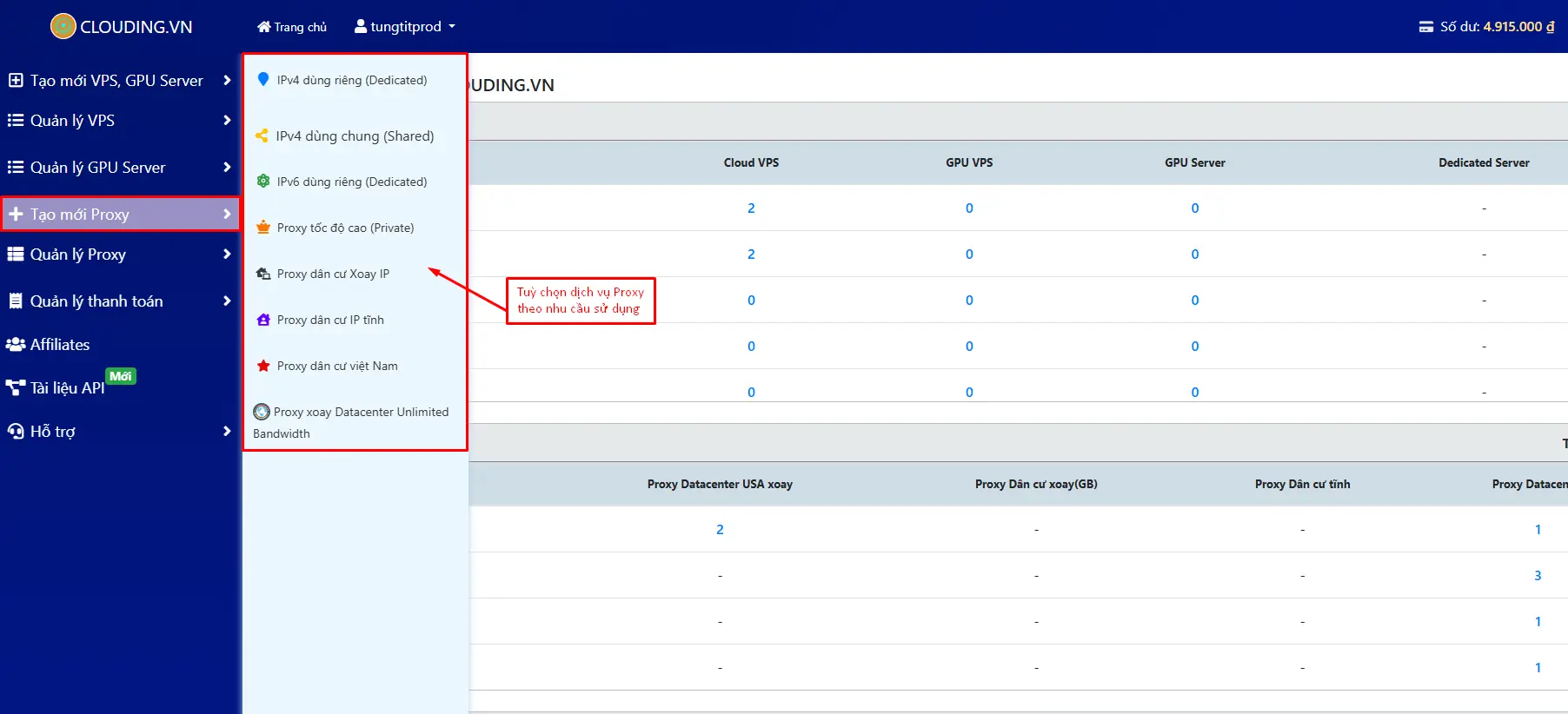Open Quản lý thanh toán menu label

point(96,301)
